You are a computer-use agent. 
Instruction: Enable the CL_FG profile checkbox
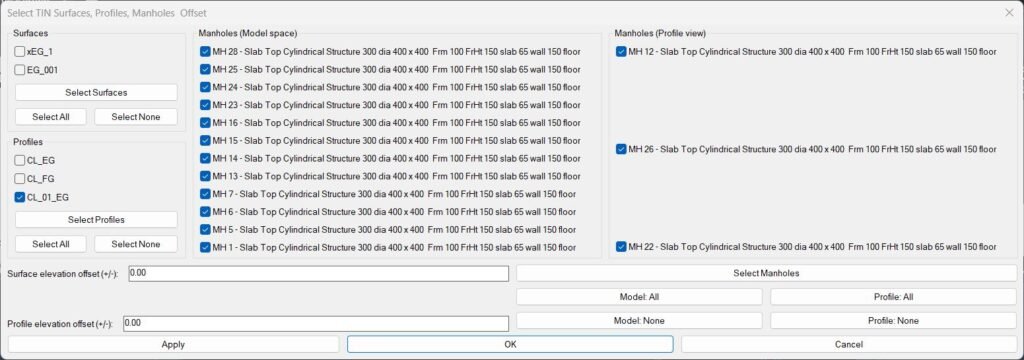click(20, 178)
